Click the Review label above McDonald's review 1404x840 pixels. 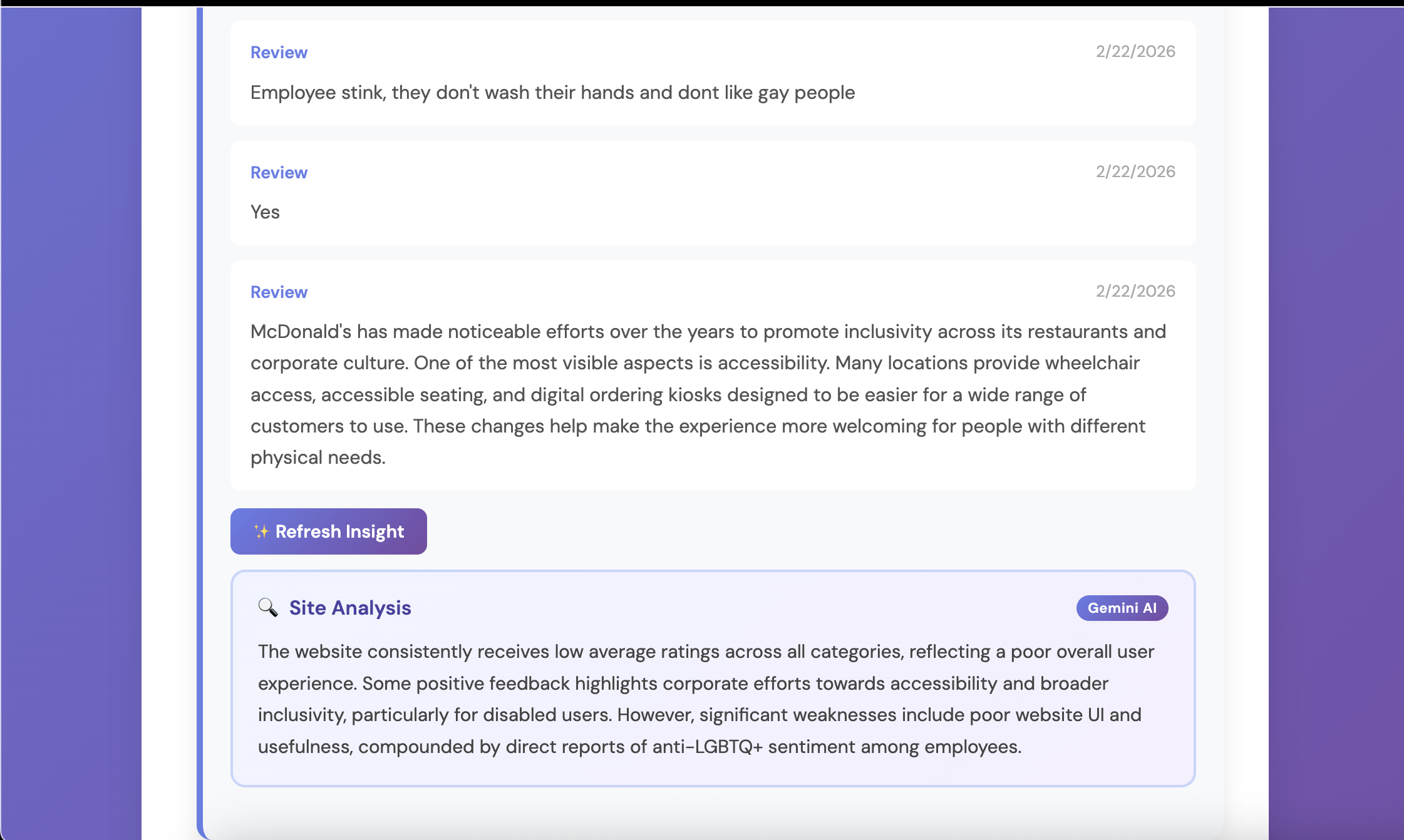click(x=279, y=292)
